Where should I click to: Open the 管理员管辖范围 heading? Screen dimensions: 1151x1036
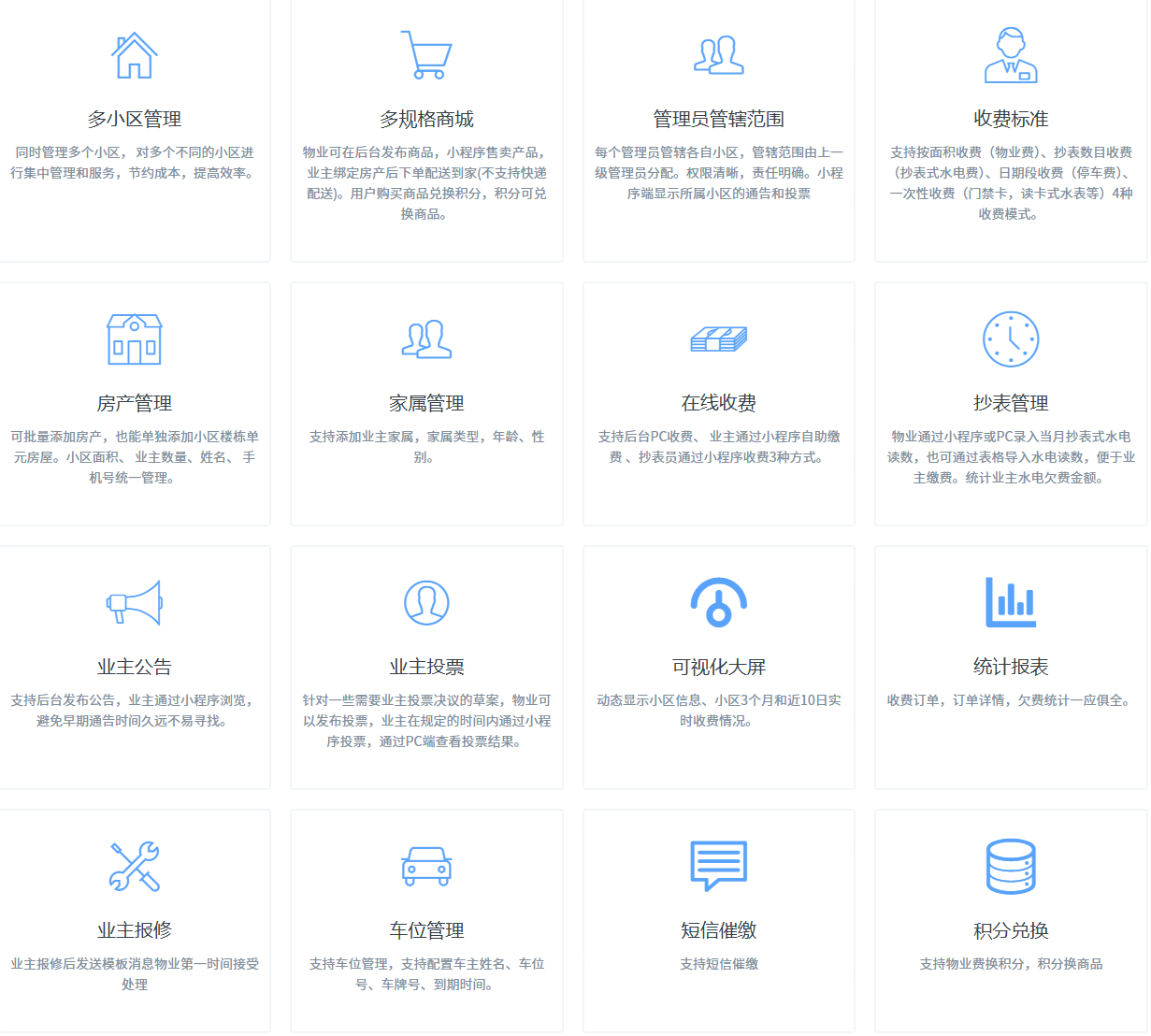(x=718, y=120)
